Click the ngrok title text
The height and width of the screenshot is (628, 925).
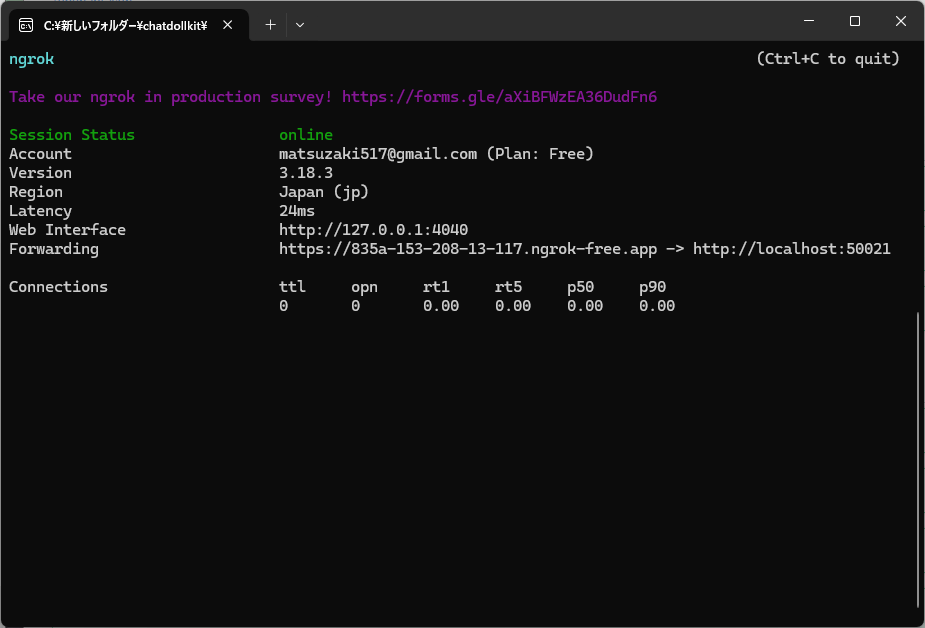point(31,59)
